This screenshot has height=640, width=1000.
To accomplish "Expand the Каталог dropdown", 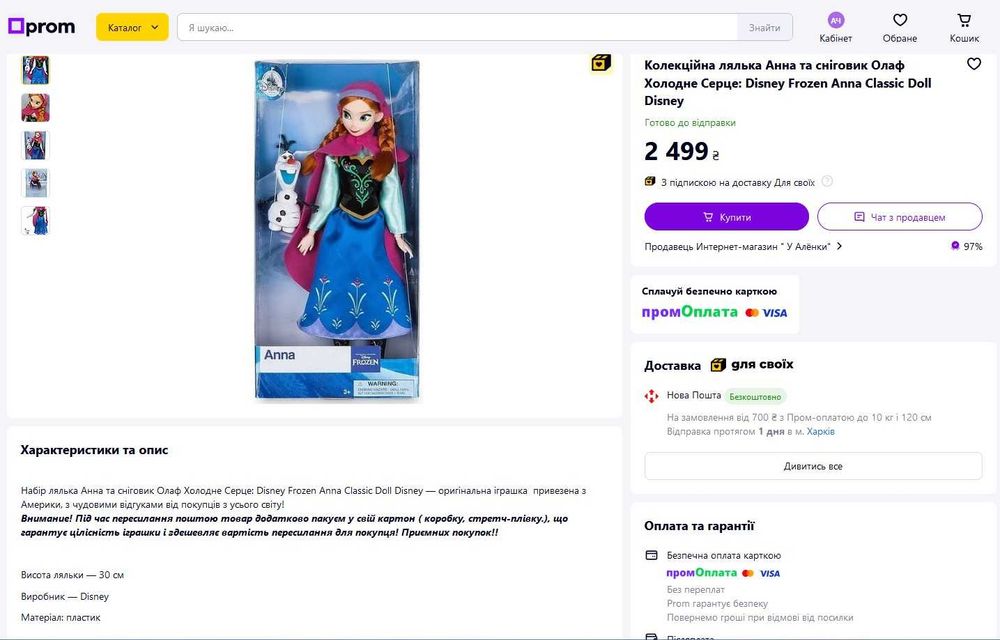I will [133, 27].
